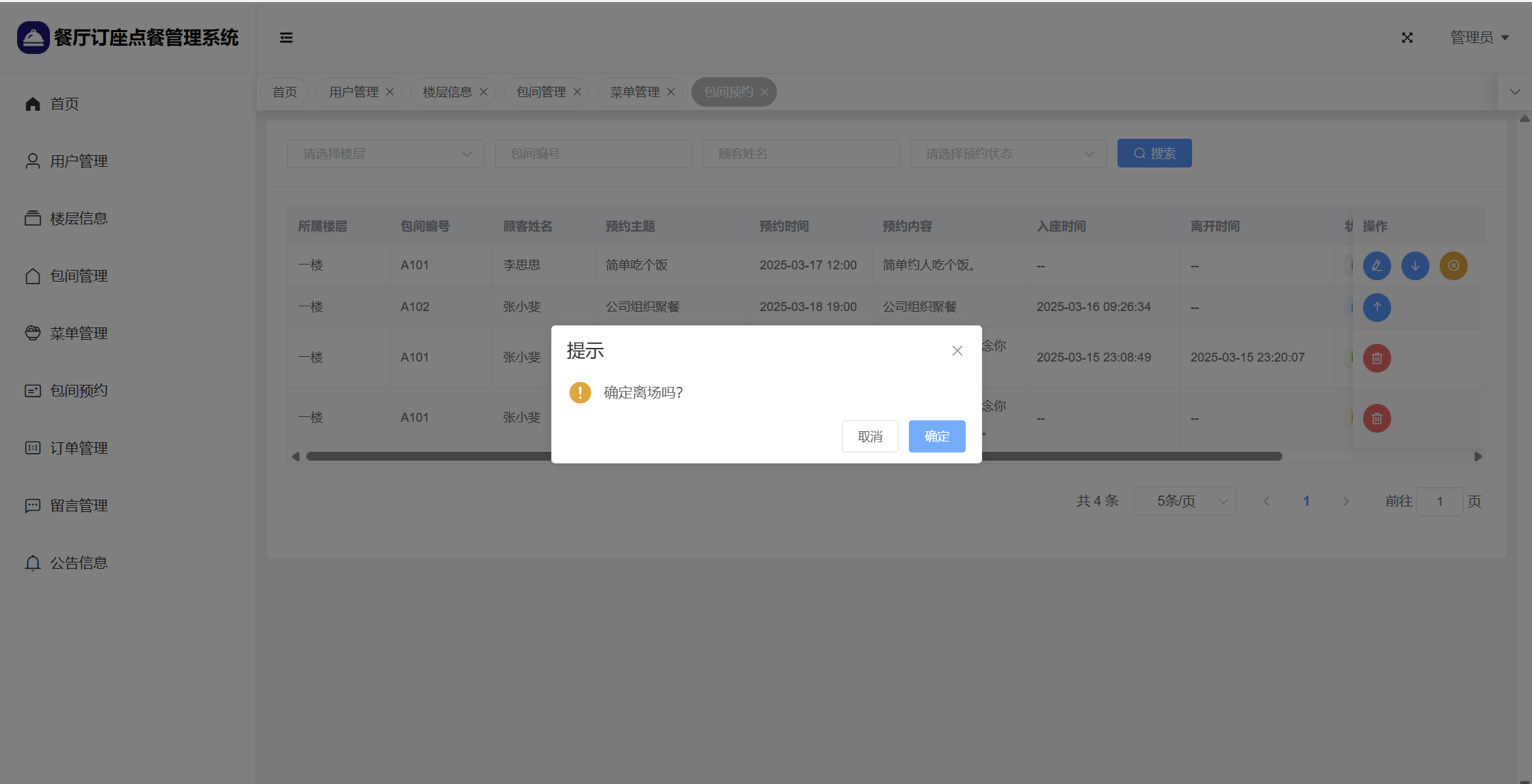Viewport: 1532px width, 784px height.
Task: Click the orange cancel reservation icon
Action: coord(1453,266)
